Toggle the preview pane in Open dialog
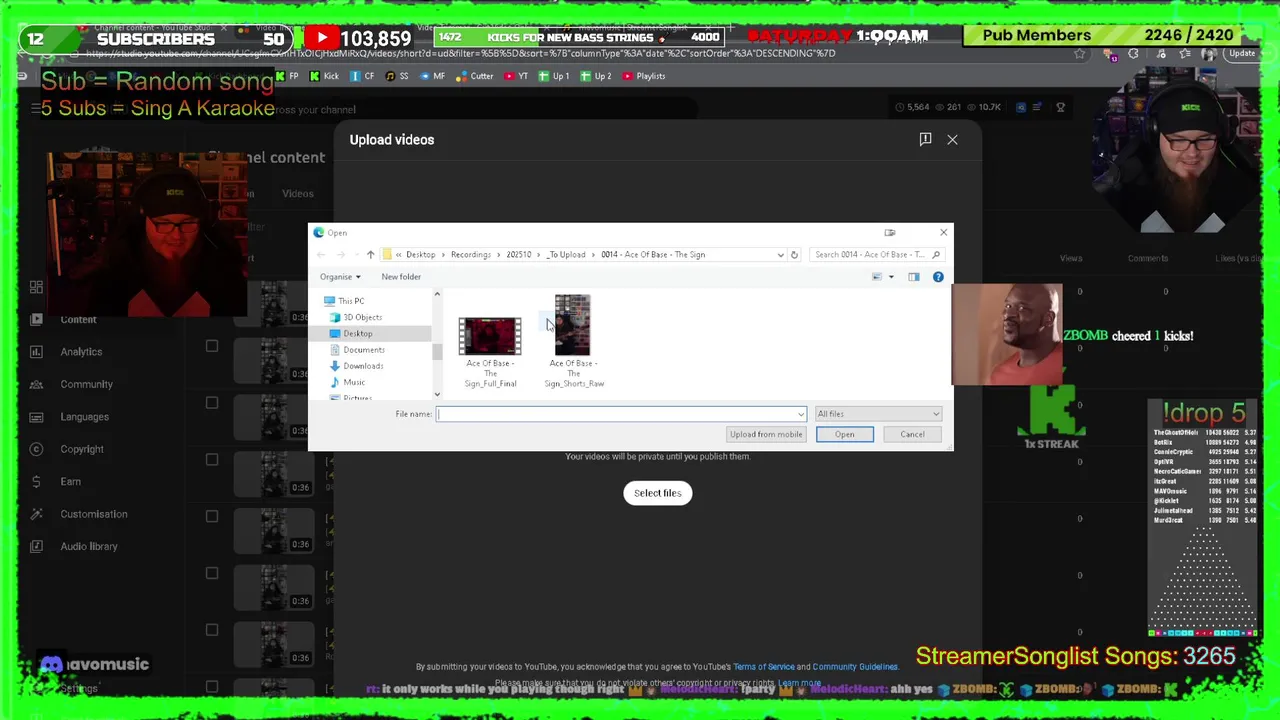Viewport: 1280px width, 720px height. [914, 277]
